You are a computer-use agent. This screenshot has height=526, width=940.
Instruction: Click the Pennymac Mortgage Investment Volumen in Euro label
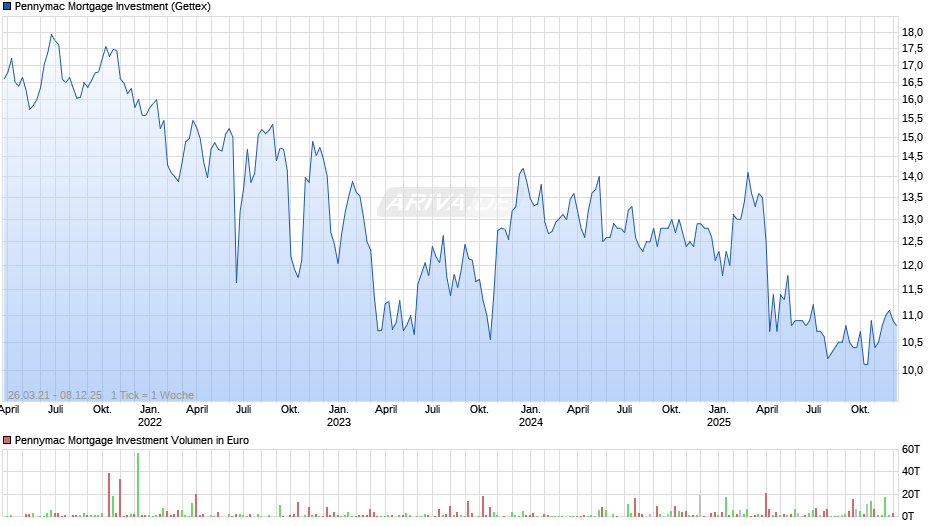point(132,440)
